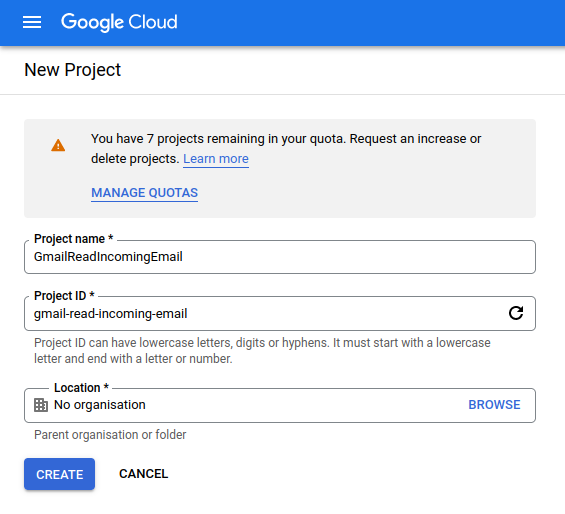The width and height of the screenshot is (565, 514).
Task: Open the MANAGE QUOTAS link
Action: pos(144,193)
